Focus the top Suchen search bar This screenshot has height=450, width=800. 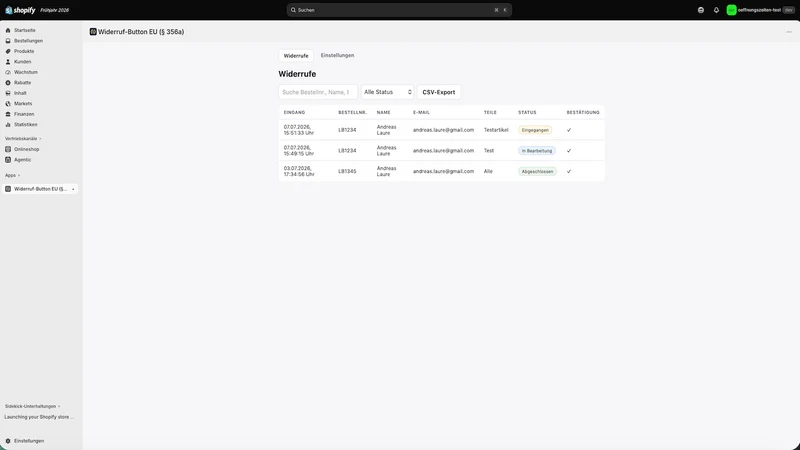click(x=399, y=10)
